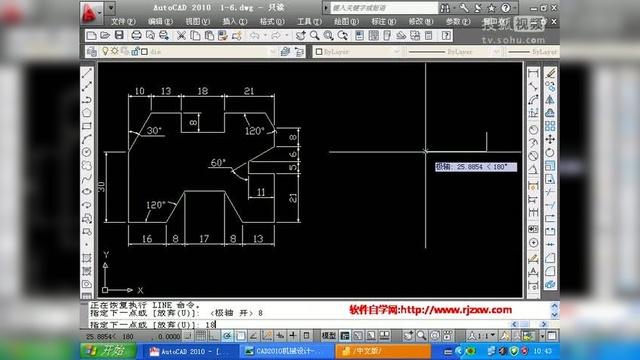Image resolution: width=640 pixels, height=360 pixels.
Task: Select the Mirror modify tool
Action: pos(550,100)
